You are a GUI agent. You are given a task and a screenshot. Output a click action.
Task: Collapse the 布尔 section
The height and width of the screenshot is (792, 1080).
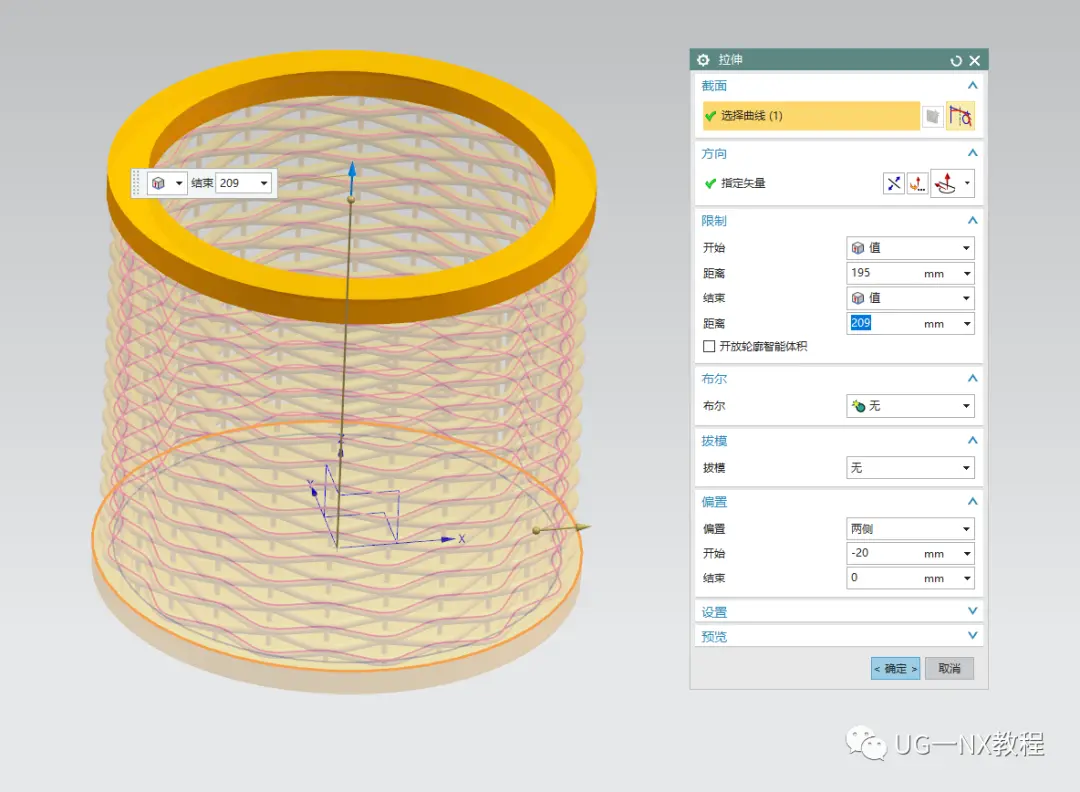973,378
